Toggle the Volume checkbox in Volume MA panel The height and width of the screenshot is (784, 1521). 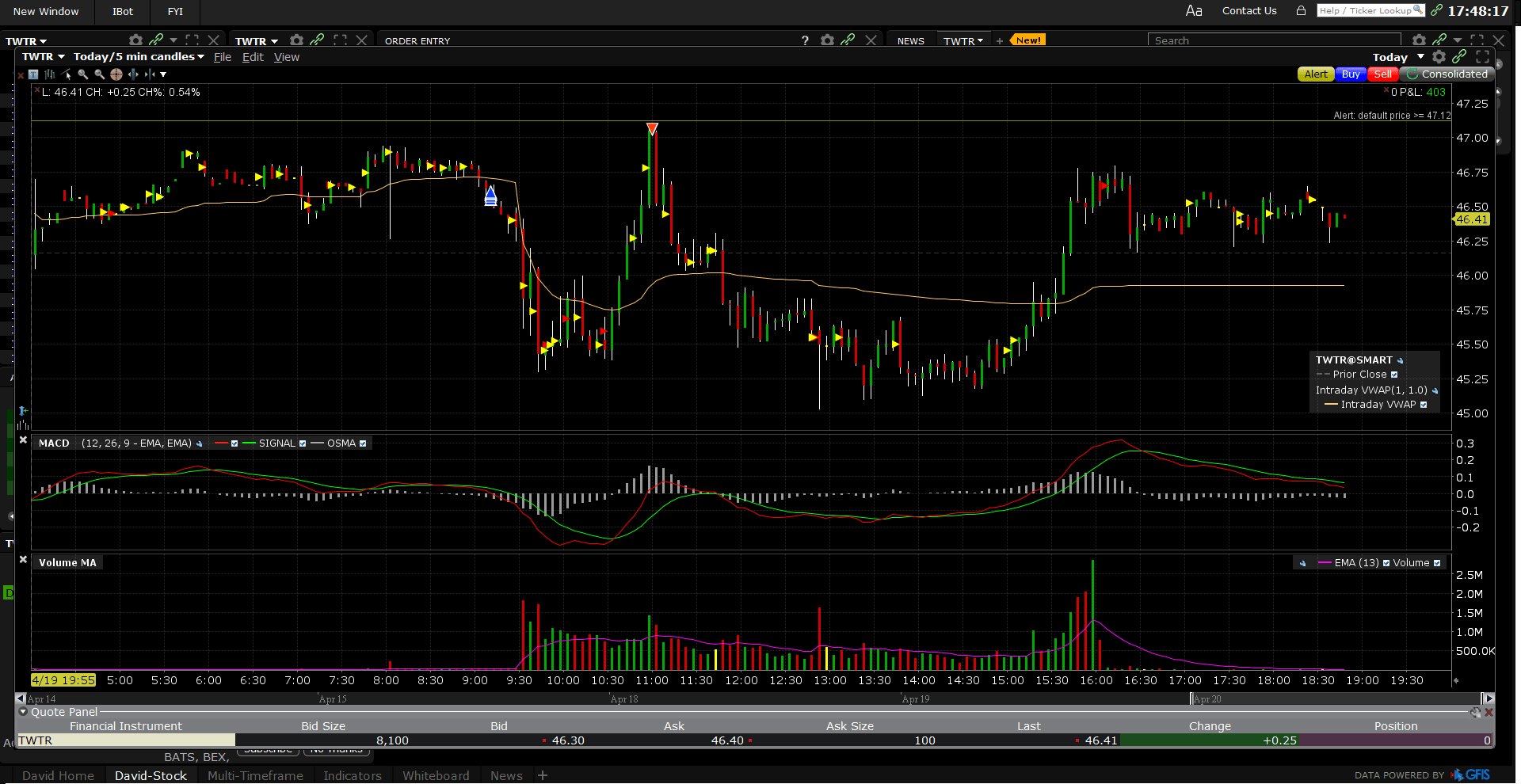coord(1437,563)
